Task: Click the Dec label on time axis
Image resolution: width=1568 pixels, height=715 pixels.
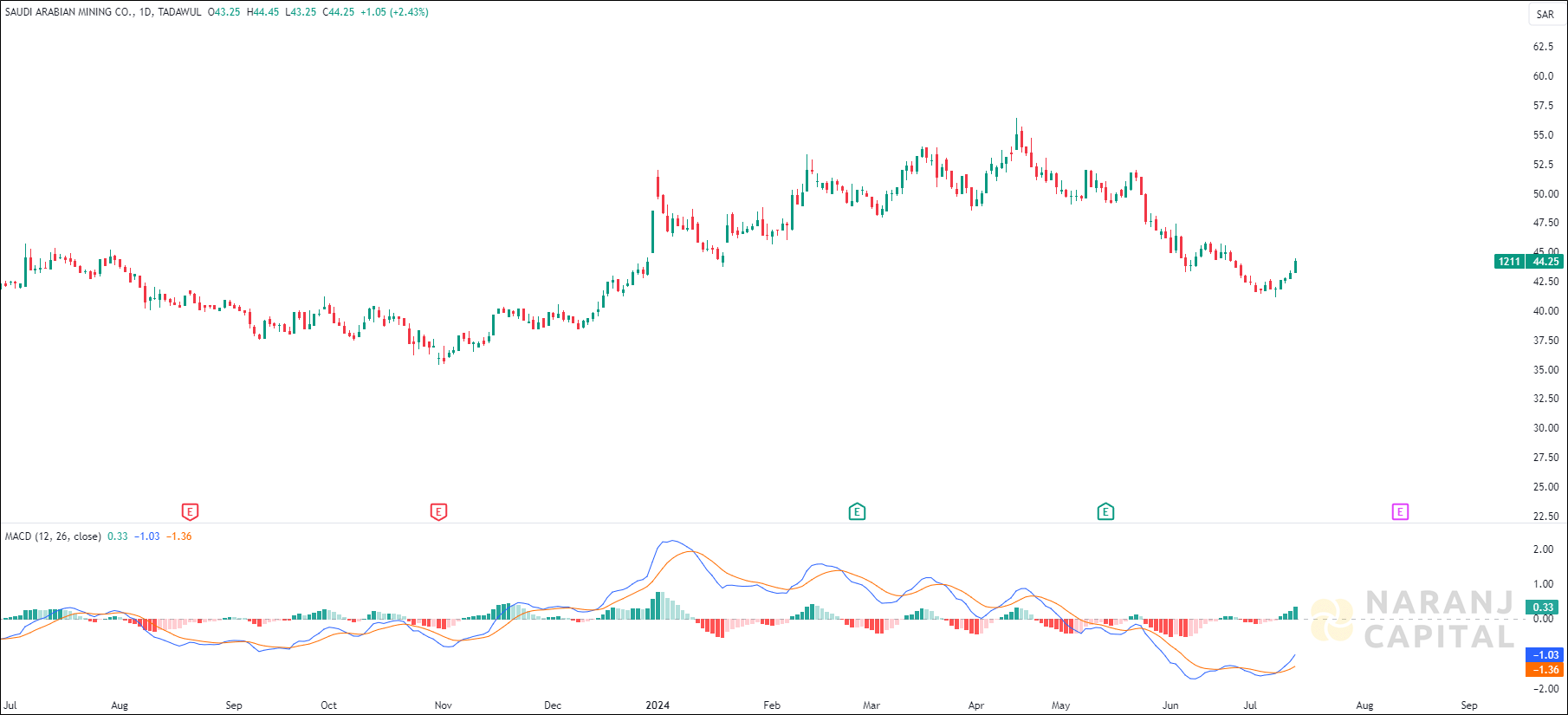Action: pos(553,705)
